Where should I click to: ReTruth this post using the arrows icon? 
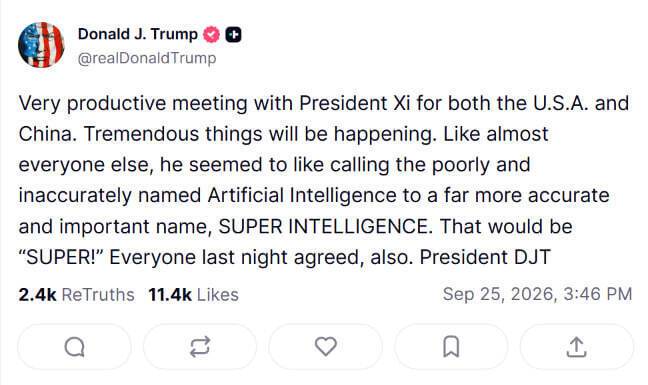[200, 347]
